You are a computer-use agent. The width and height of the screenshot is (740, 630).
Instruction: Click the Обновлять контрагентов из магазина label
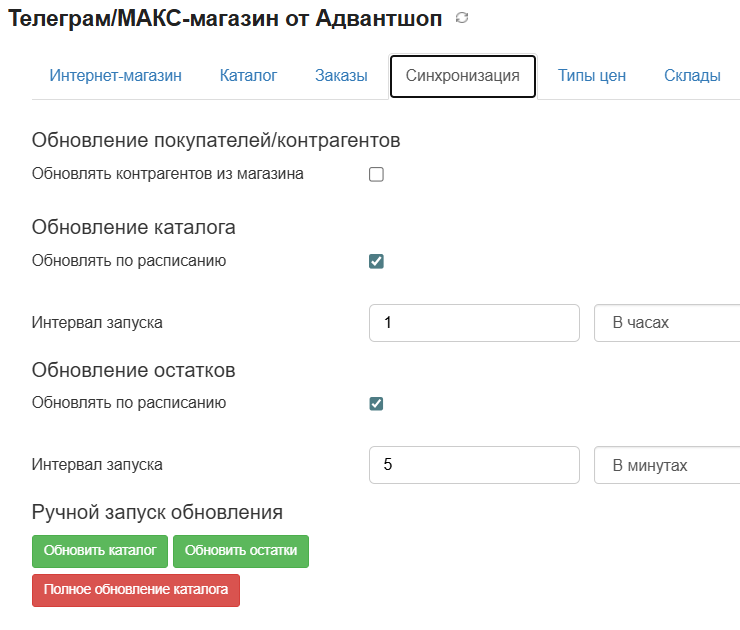(168, 174)
